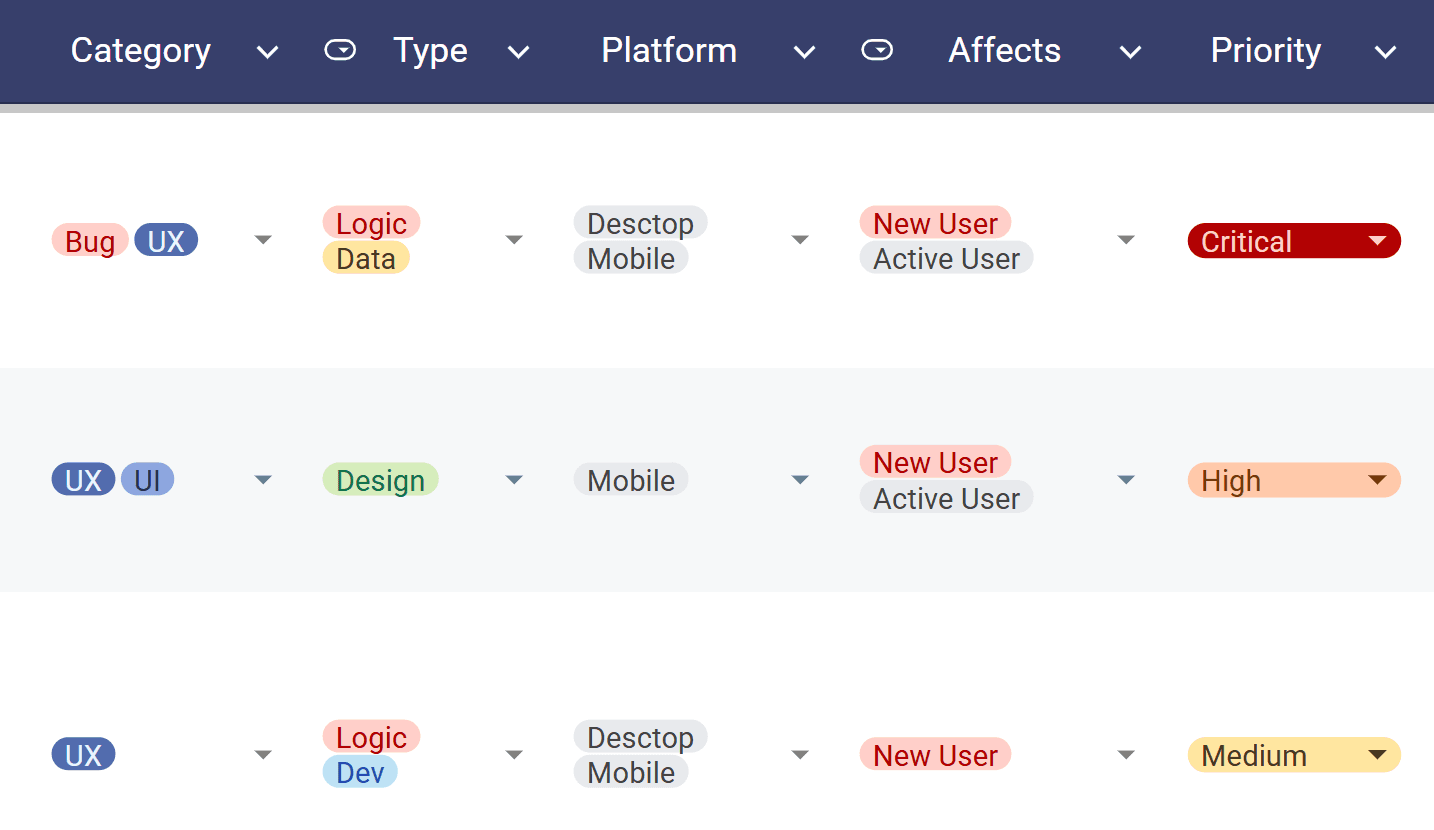Click the dropdown chip icon before Type header
This screenshot has width=1434, height=830.
coord(340,51)
